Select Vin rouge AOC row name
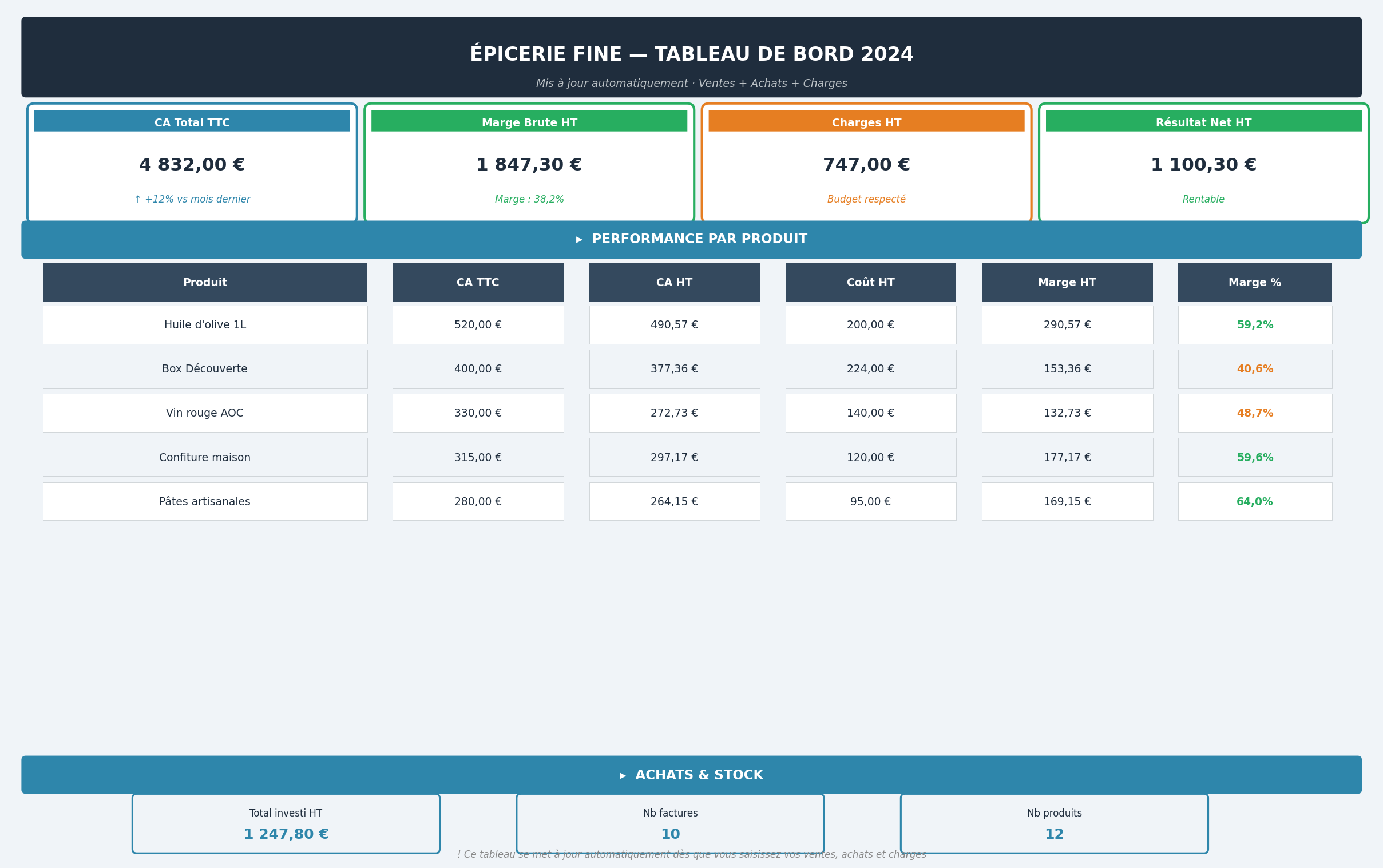Viewport: 1383px width, 868px height. [205, 413]
